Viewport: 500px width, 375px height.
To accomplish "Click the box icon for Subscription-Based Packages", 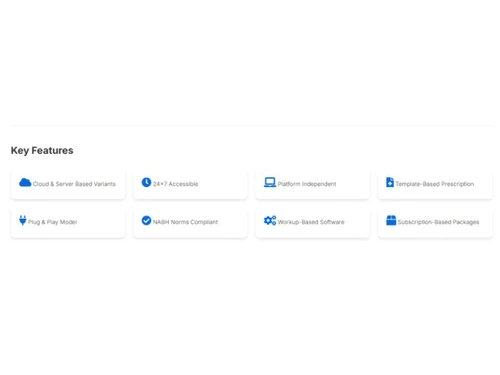I will 391,220.
